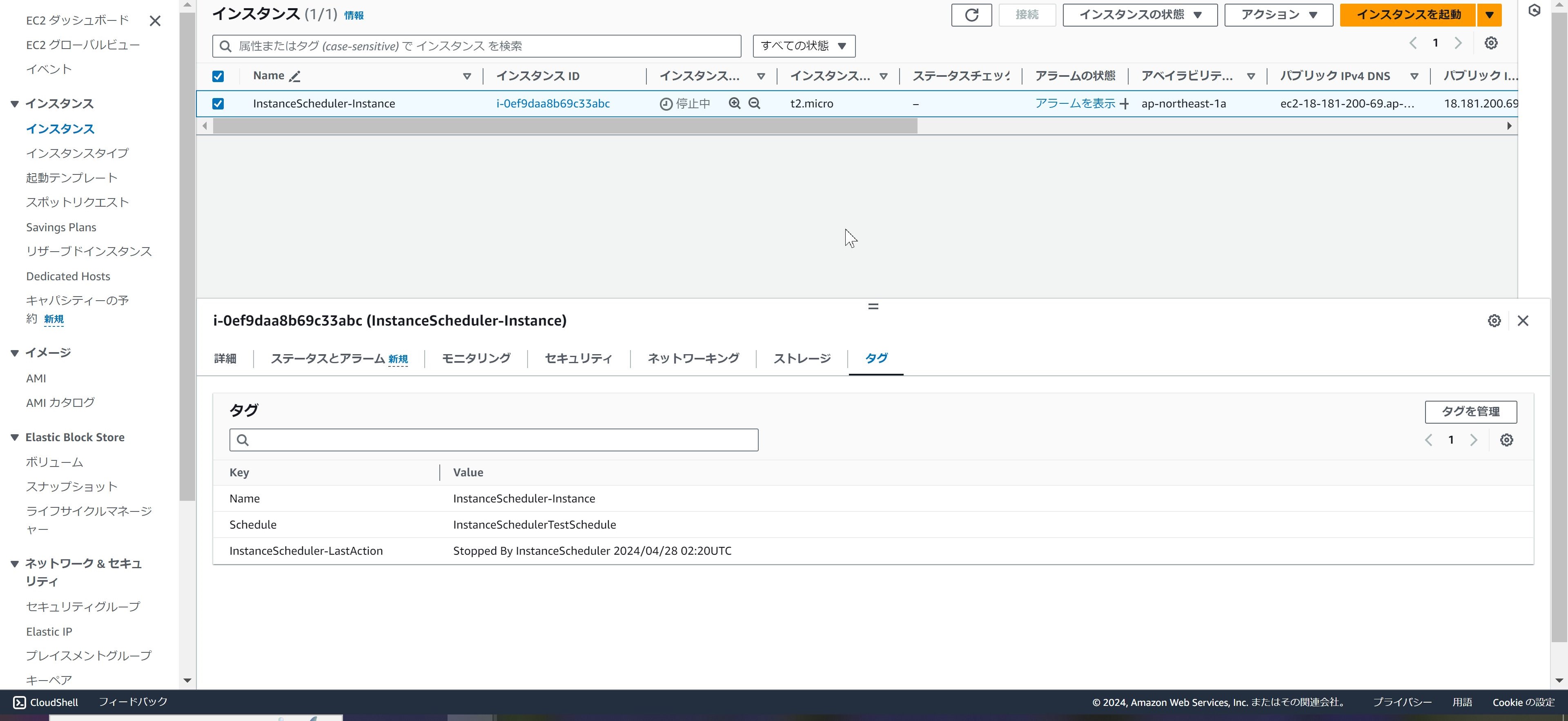Click the zoom-out magnifier beside 停止中
This screenshot has width=1568, height=721.
click(x=753, y=103)
